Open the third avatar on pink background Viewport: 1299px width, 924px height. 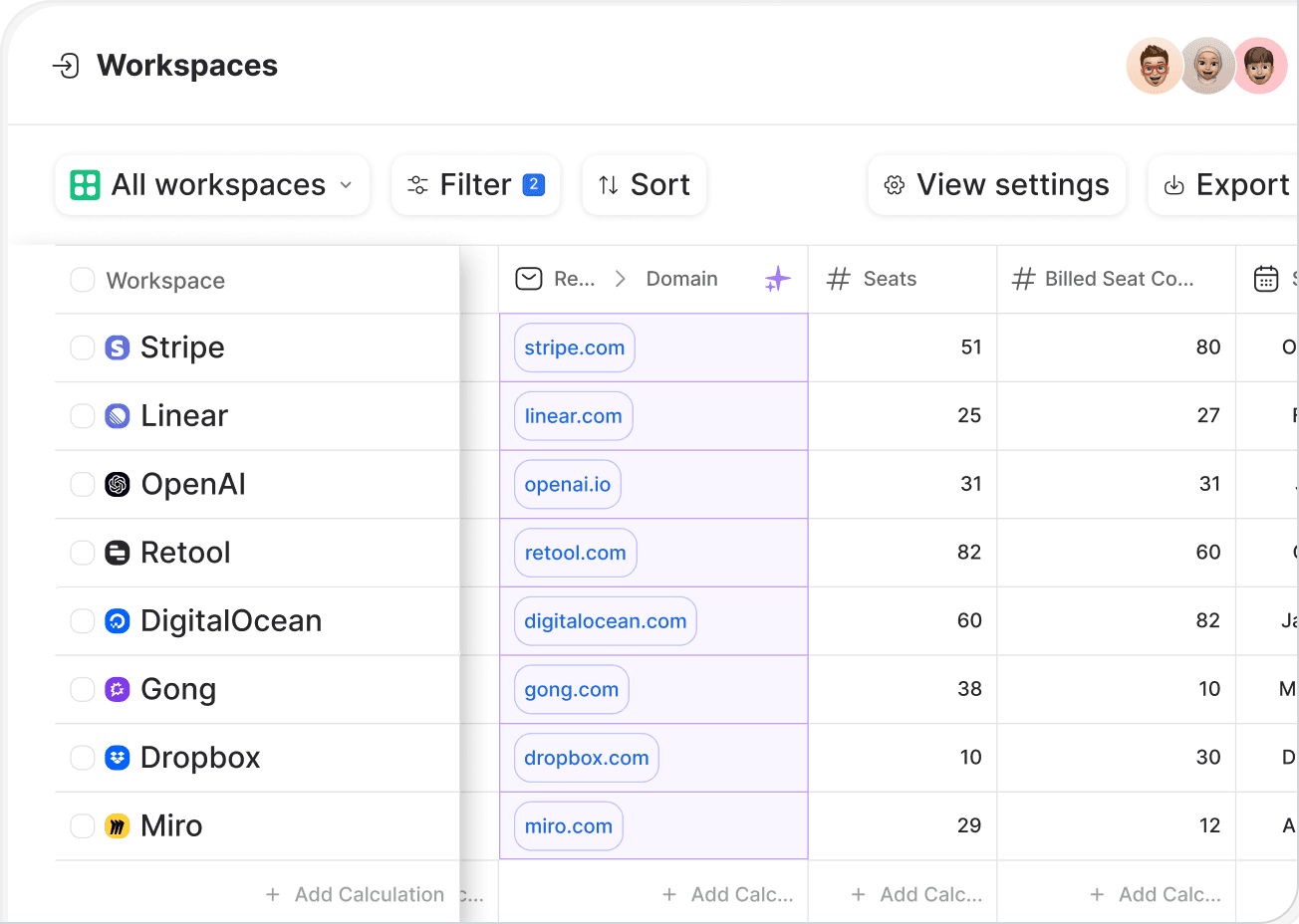click(1260, 66)
